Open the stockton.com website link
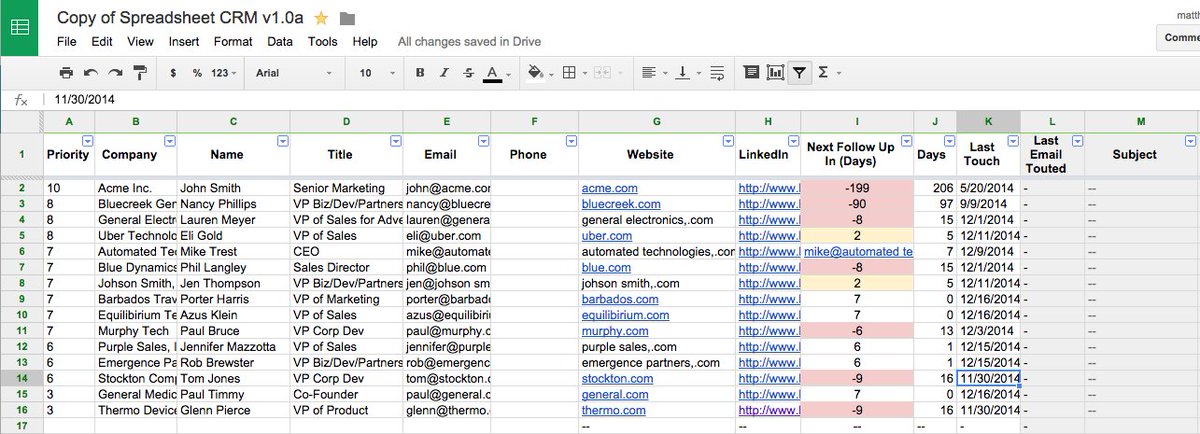Image resolution: width=1200 pixels, height=434 pixels. [618, 379]
